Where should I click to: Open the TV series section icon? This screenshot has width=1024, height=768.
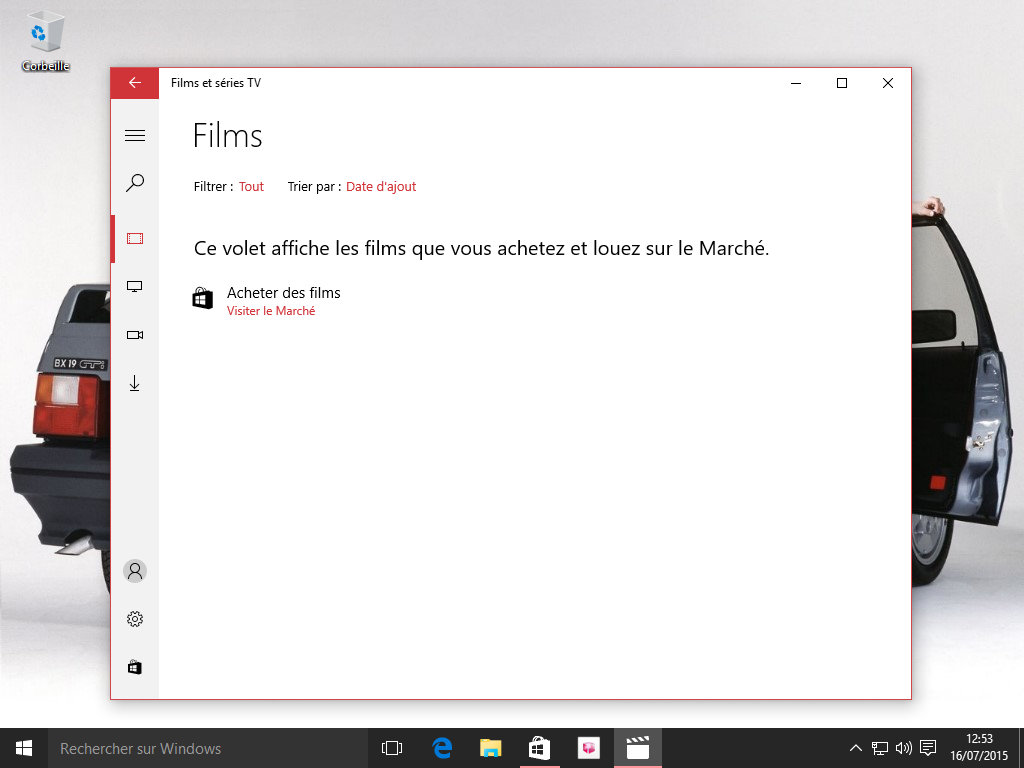pyautogui.click(x=135, y=287)
